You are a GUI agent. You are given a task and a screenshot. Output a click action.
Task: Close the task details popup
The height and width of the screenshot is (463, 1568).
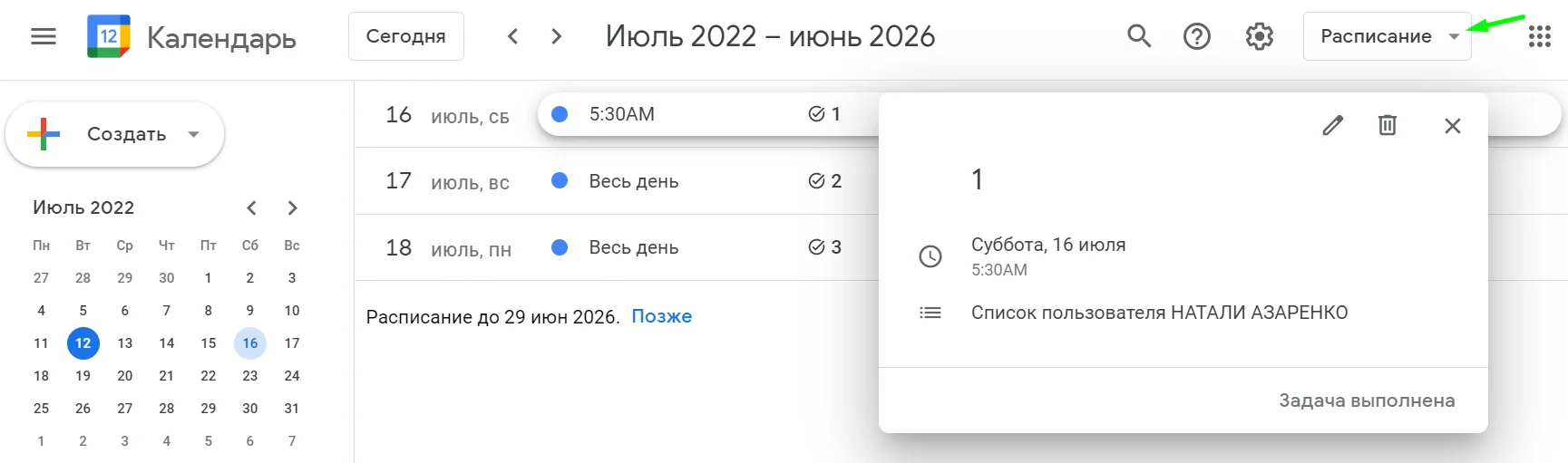click(1452, 125)
